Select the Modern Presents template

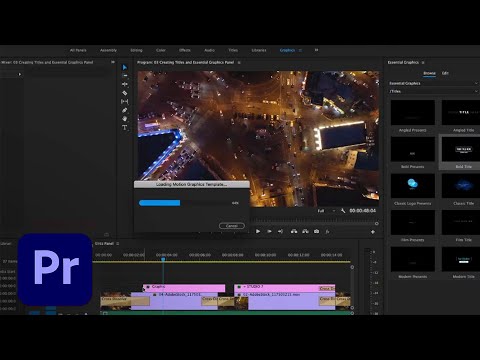(x=413, y=263)
